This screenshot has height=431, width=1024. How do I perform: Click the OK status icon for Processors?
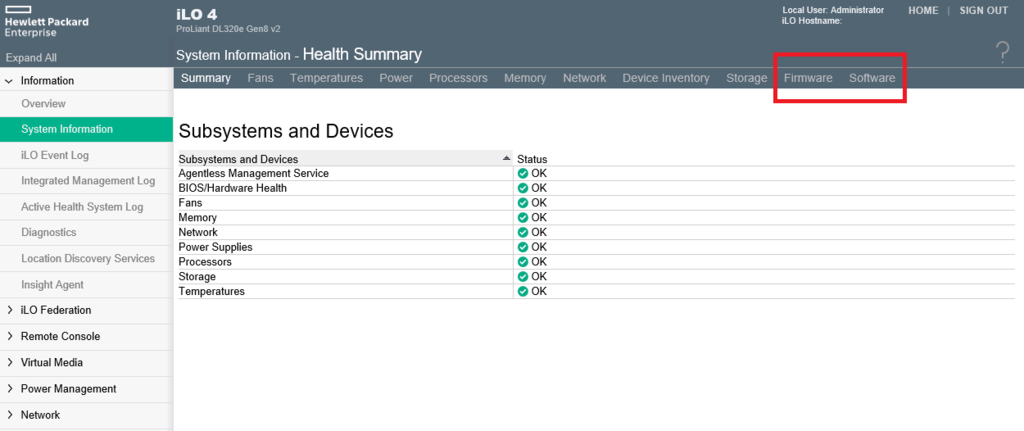point(522,262)
